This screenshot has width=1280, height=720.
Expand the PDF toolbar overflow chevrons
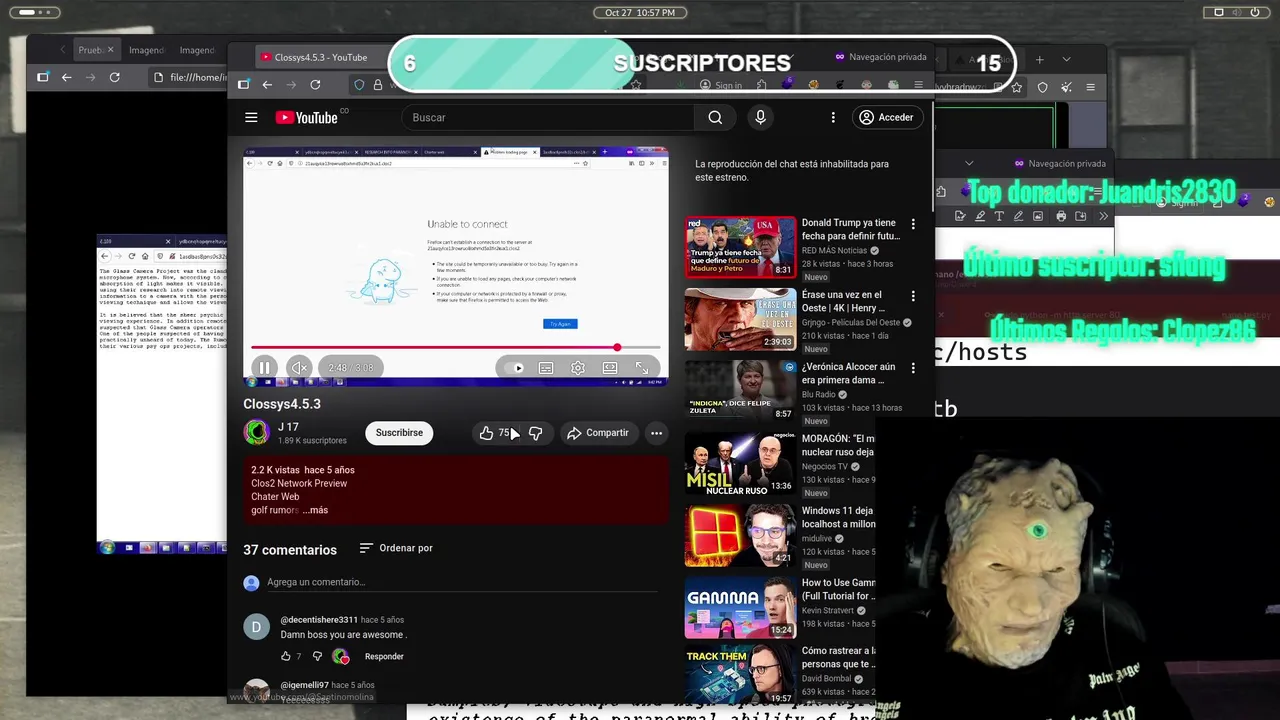point(1103,216)
